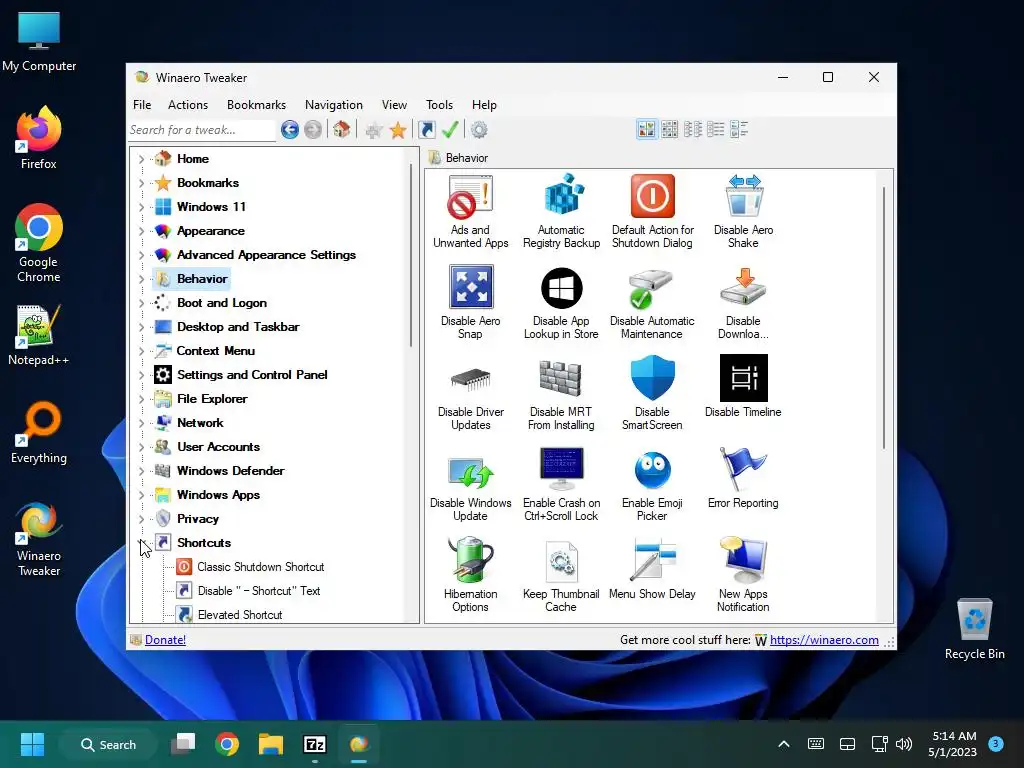Open the Help menu
This screenshot has width=1024, height=768.
pos(484,104)
